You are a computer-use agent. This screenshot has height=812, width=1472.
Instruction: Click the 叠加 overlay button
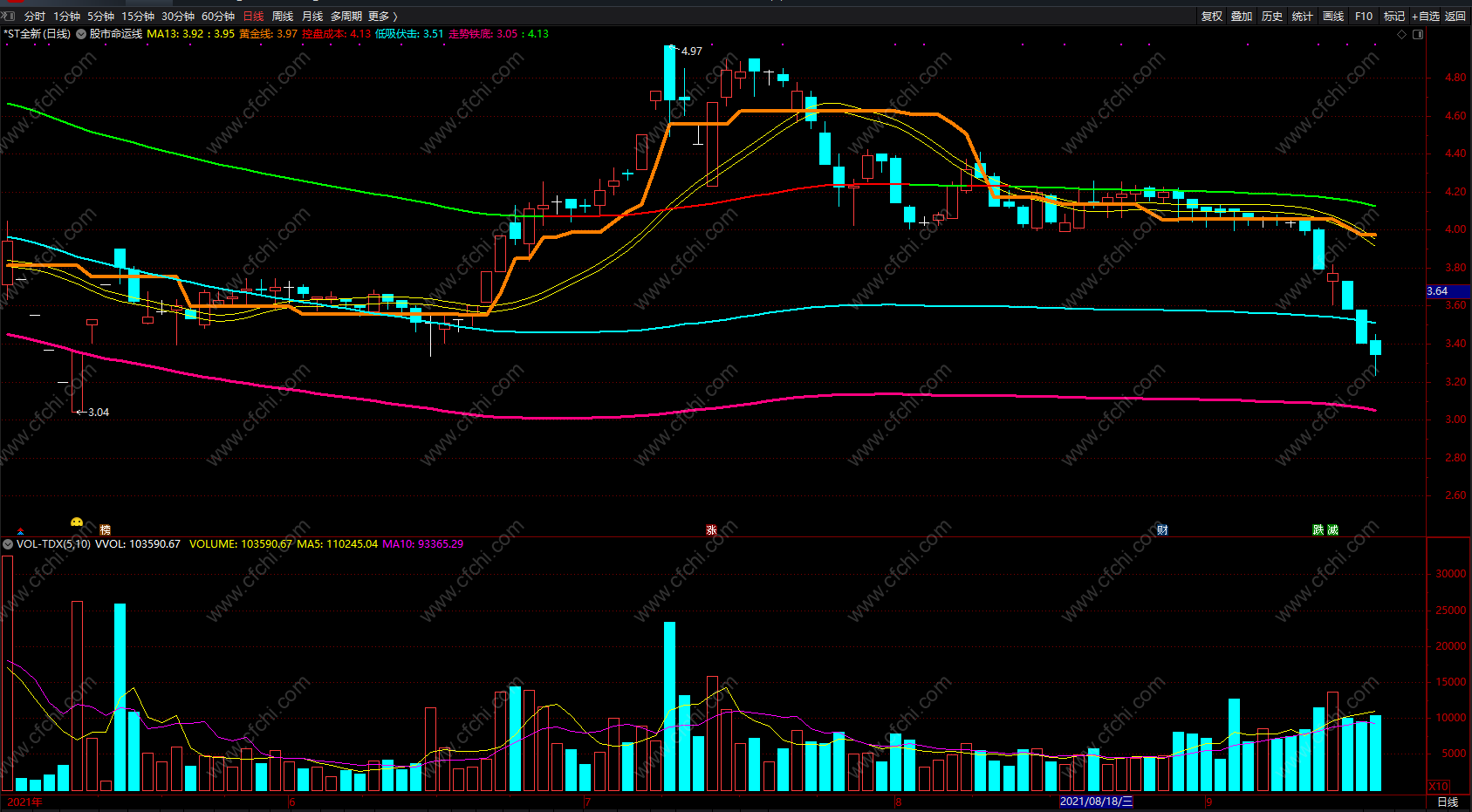1242,17
